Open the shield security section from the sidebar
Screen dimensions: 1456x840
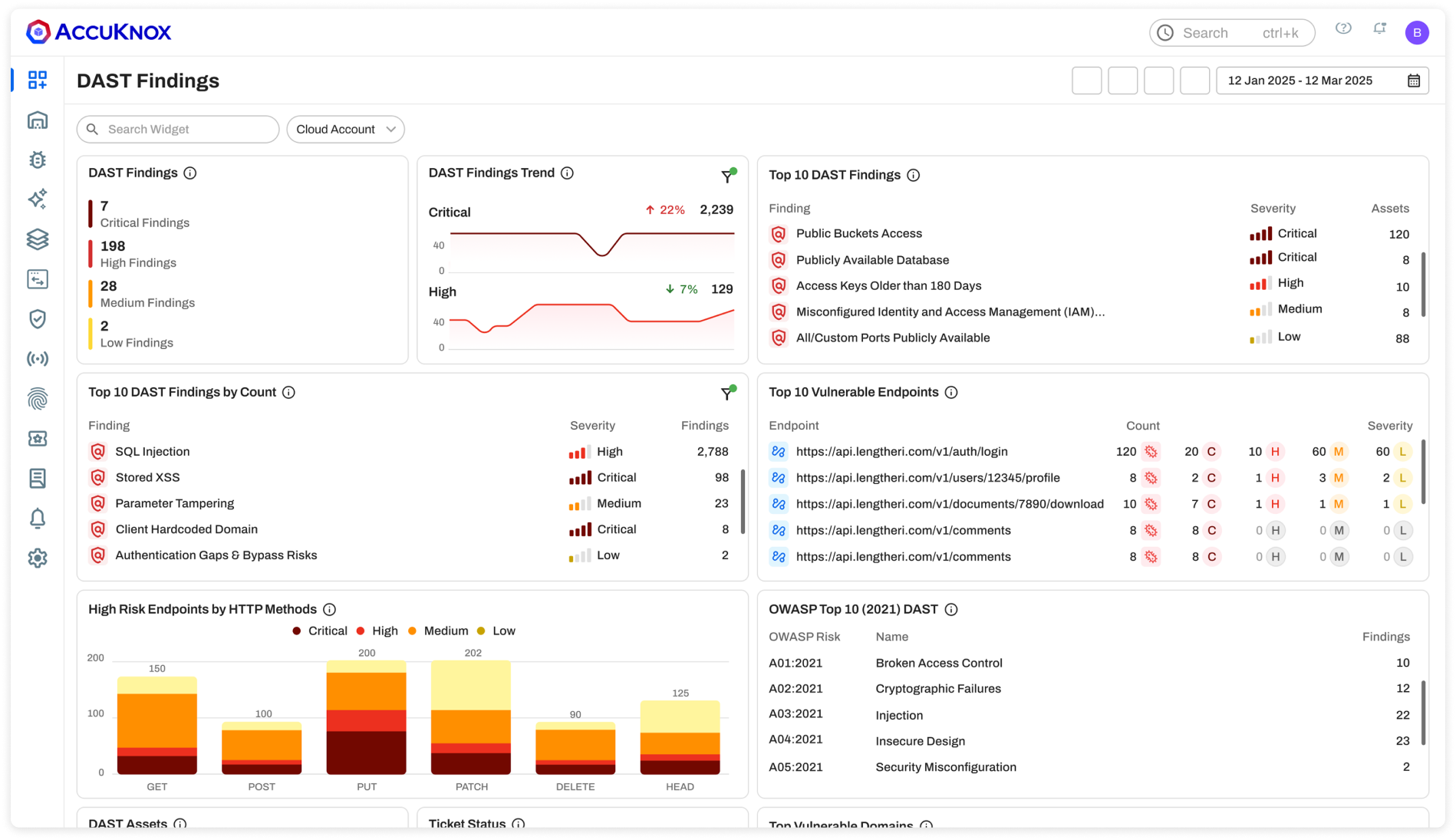38,319
